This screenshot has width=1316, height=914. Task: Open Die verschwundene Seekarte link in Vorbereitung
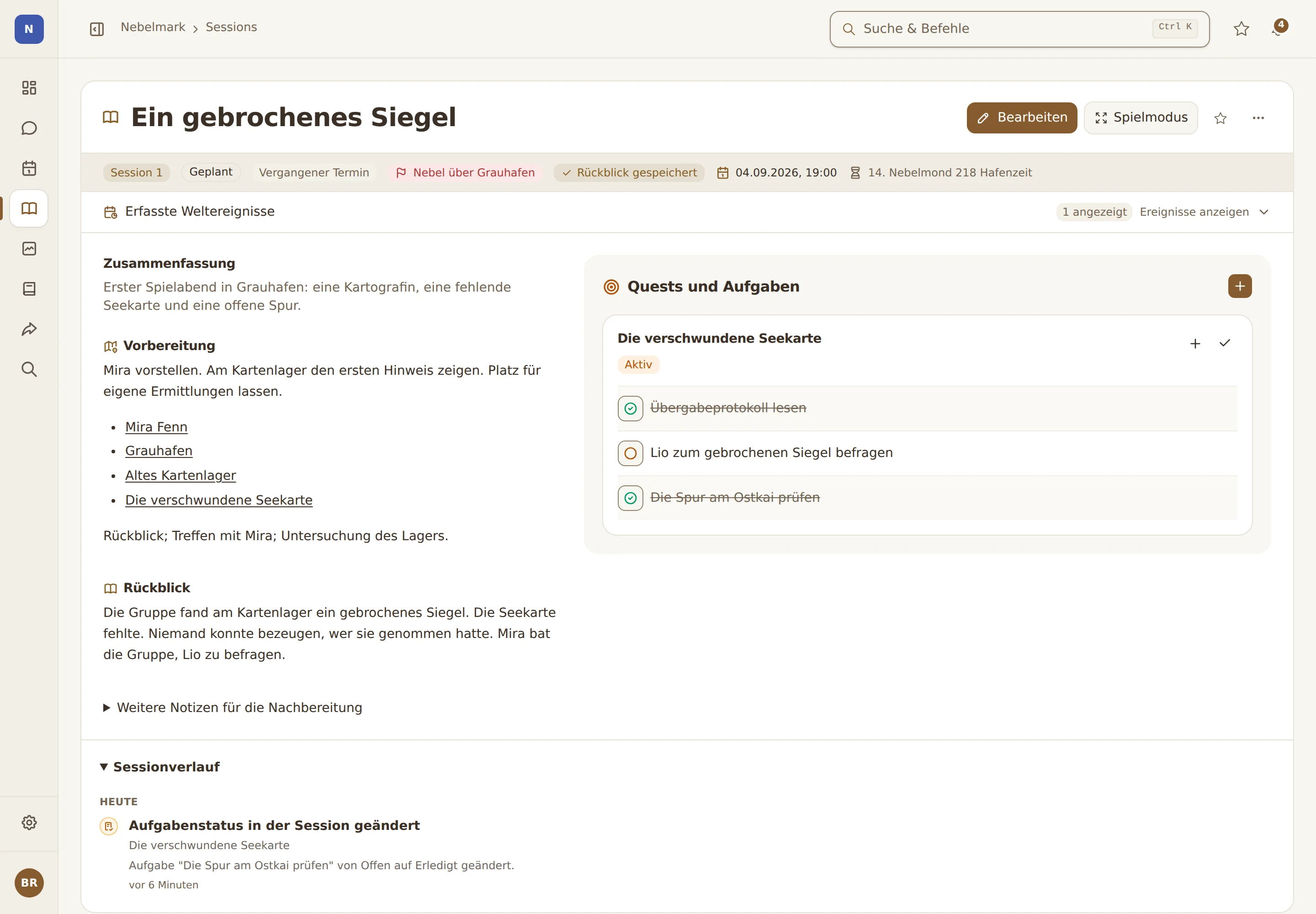coord(219,500)
